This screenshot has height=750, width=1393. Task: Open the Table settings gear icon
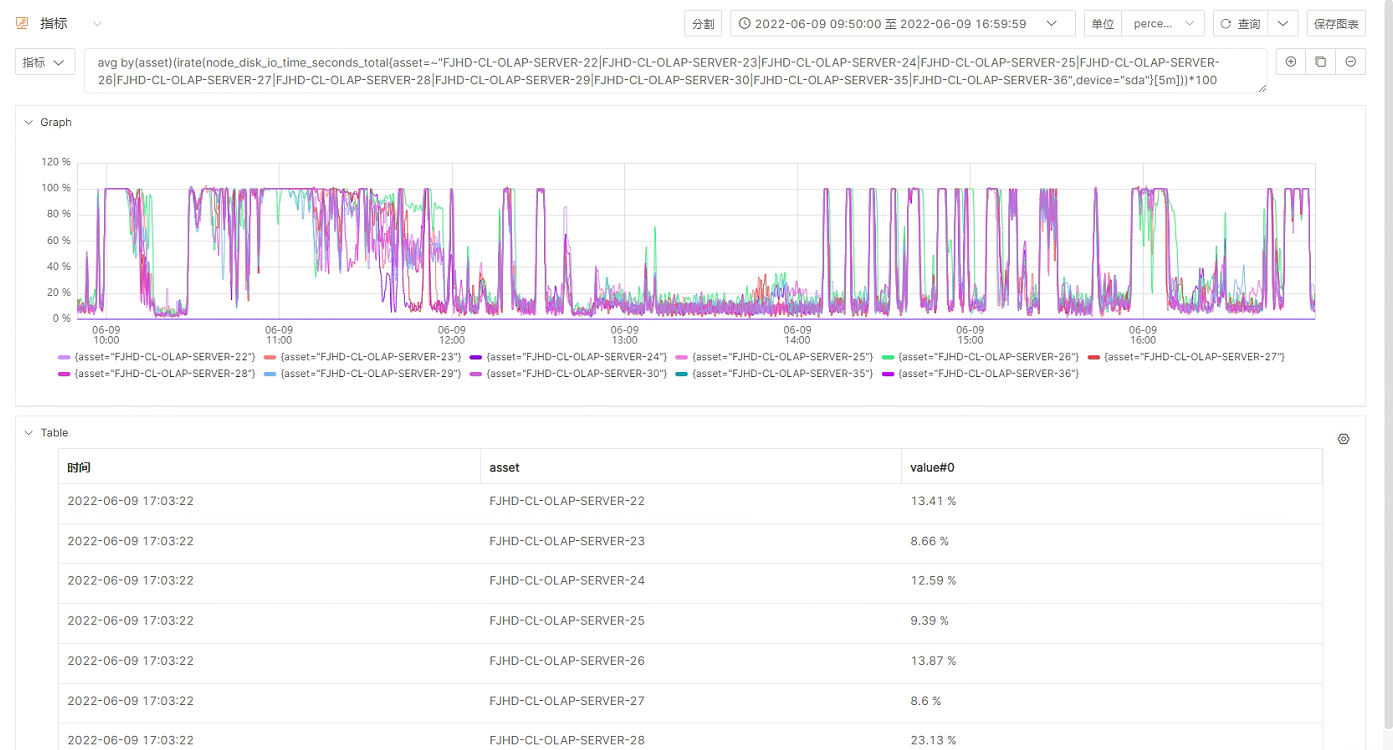(1343, 439)
